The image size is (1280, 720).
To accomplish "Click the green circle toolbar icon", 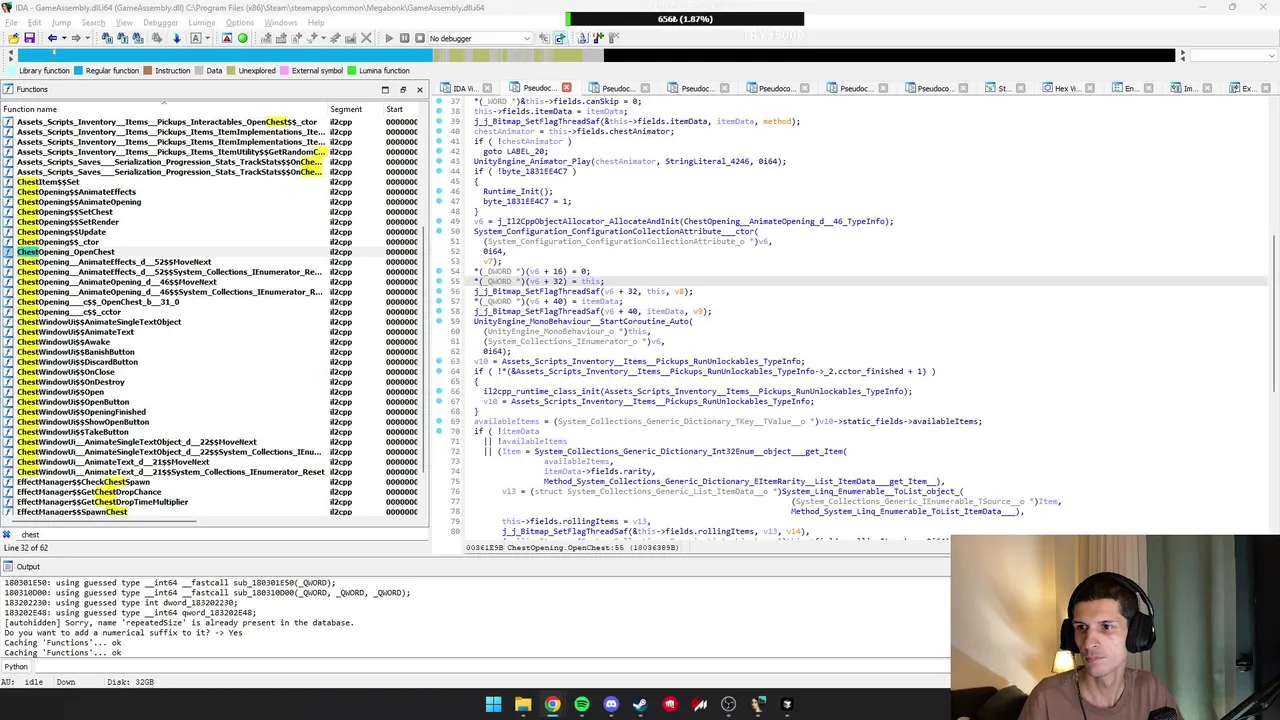I will pos(242,38).
